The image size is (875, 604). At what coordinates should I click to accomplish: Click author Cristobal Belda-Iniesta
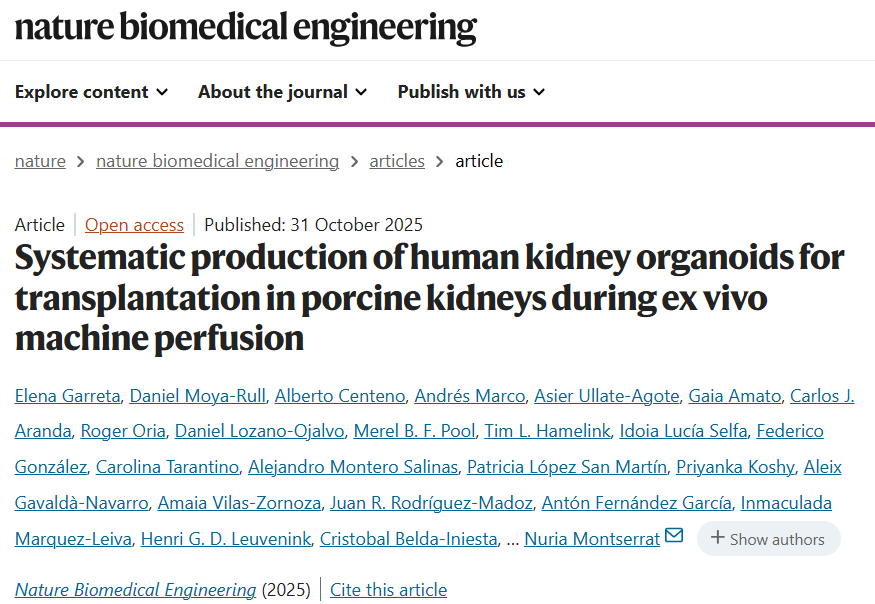408,539
